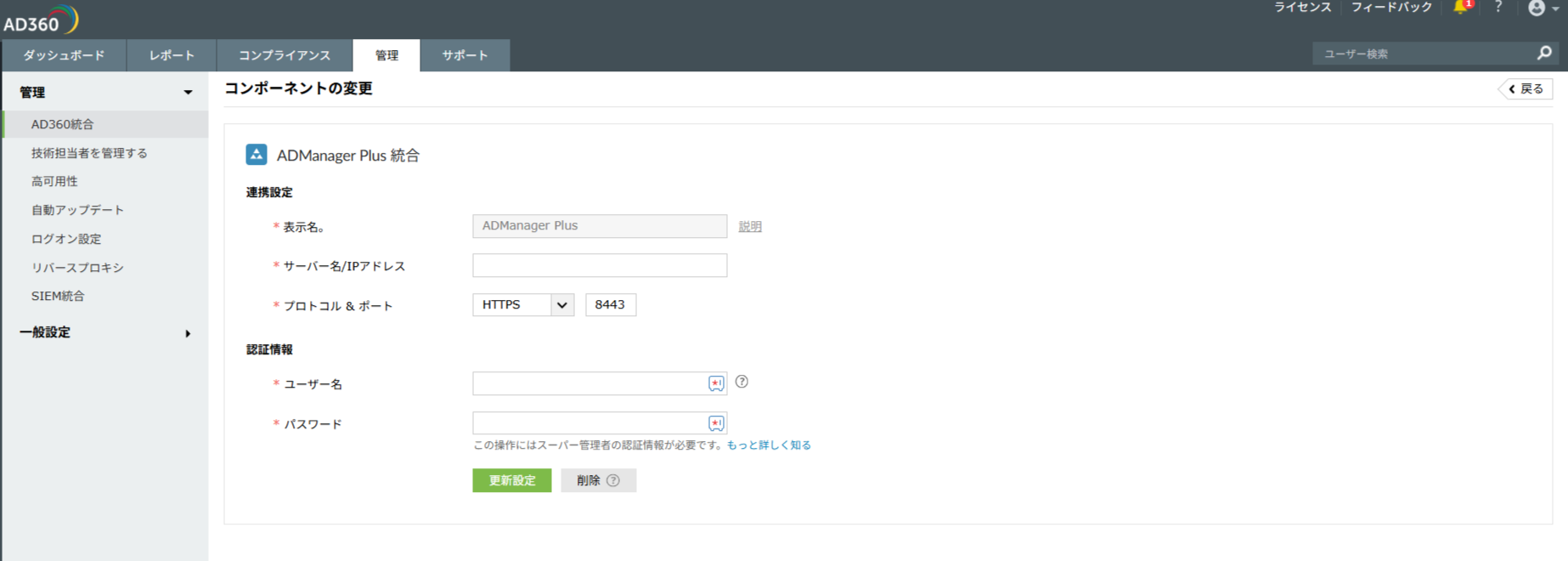This screenshot has height=561, width=1568.
Task: Open the notifications bell icon
Action: [x=1461, y=8]
